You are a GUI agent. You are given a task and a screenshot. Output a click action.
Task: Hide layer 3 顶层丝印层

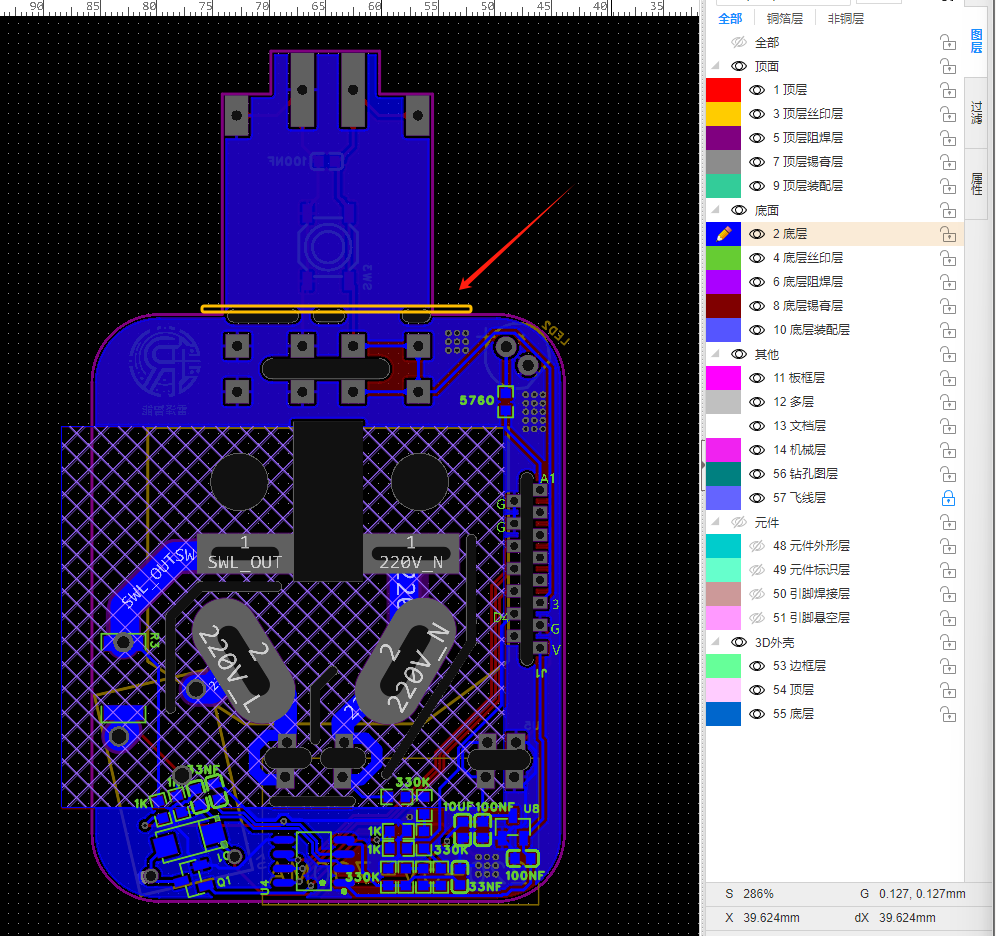coord(757,114)
